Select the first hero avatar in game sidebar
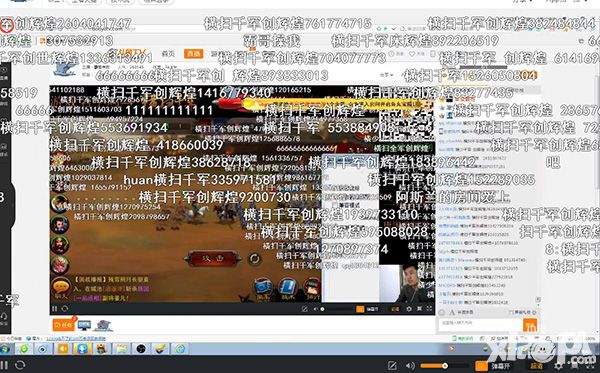 pos(59,203)
